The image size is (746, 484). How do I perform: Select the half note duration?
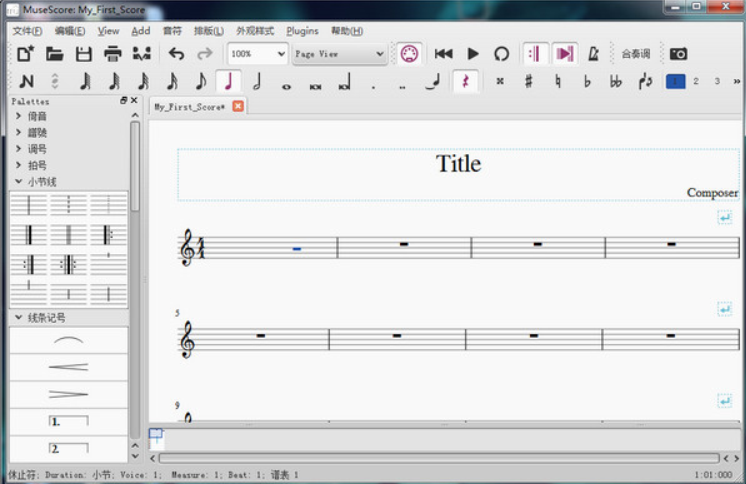coord(257,81)
